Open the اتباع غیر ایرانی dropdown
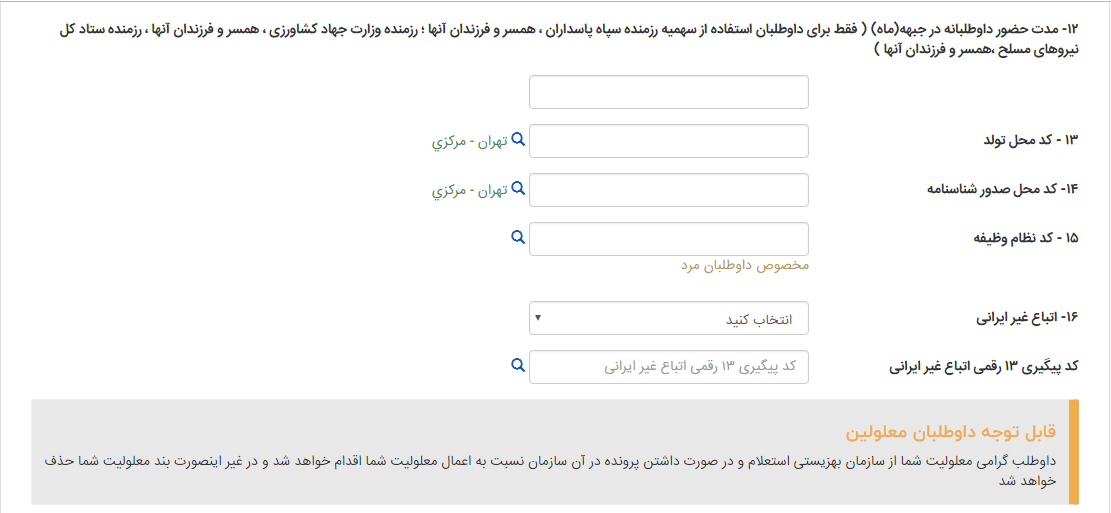Screen dimensions: 1111x513 [669, 317]
